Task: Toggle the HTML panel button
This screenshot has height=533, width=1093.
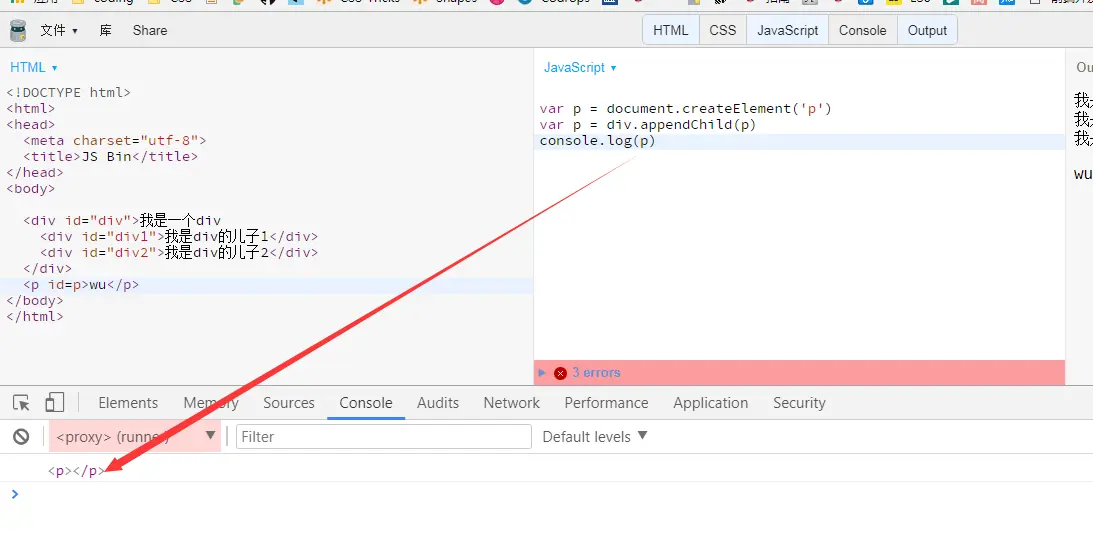Action: point(671,31)
